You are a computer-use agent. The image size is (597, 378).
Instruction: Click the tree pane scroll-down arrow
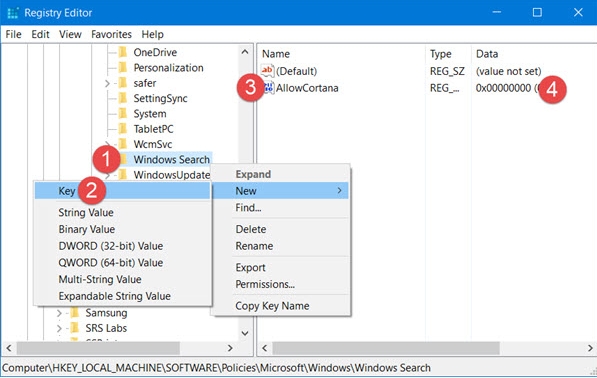click(x=245, y=333)
